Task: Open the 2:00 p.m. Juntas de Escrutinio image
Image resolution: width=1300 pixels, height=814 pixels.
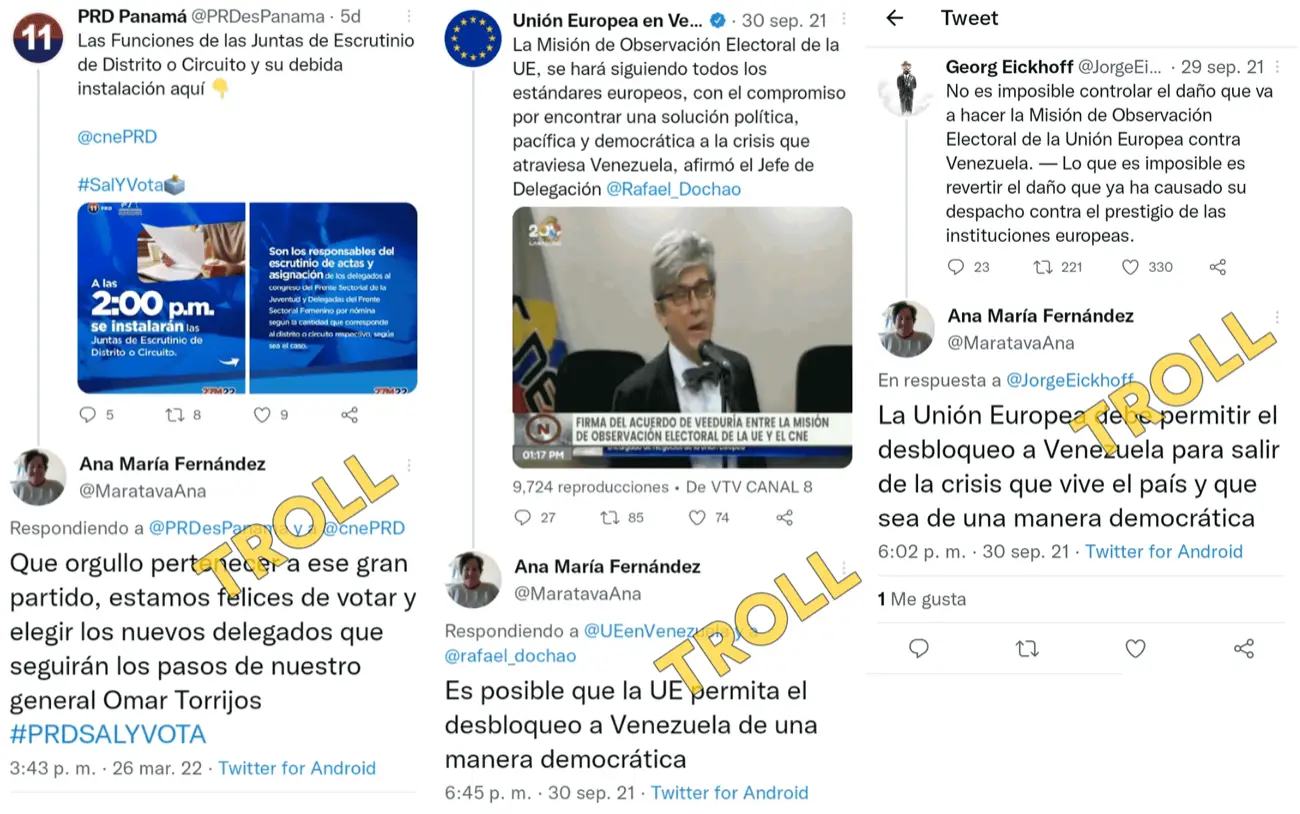Action: point(161,298)
